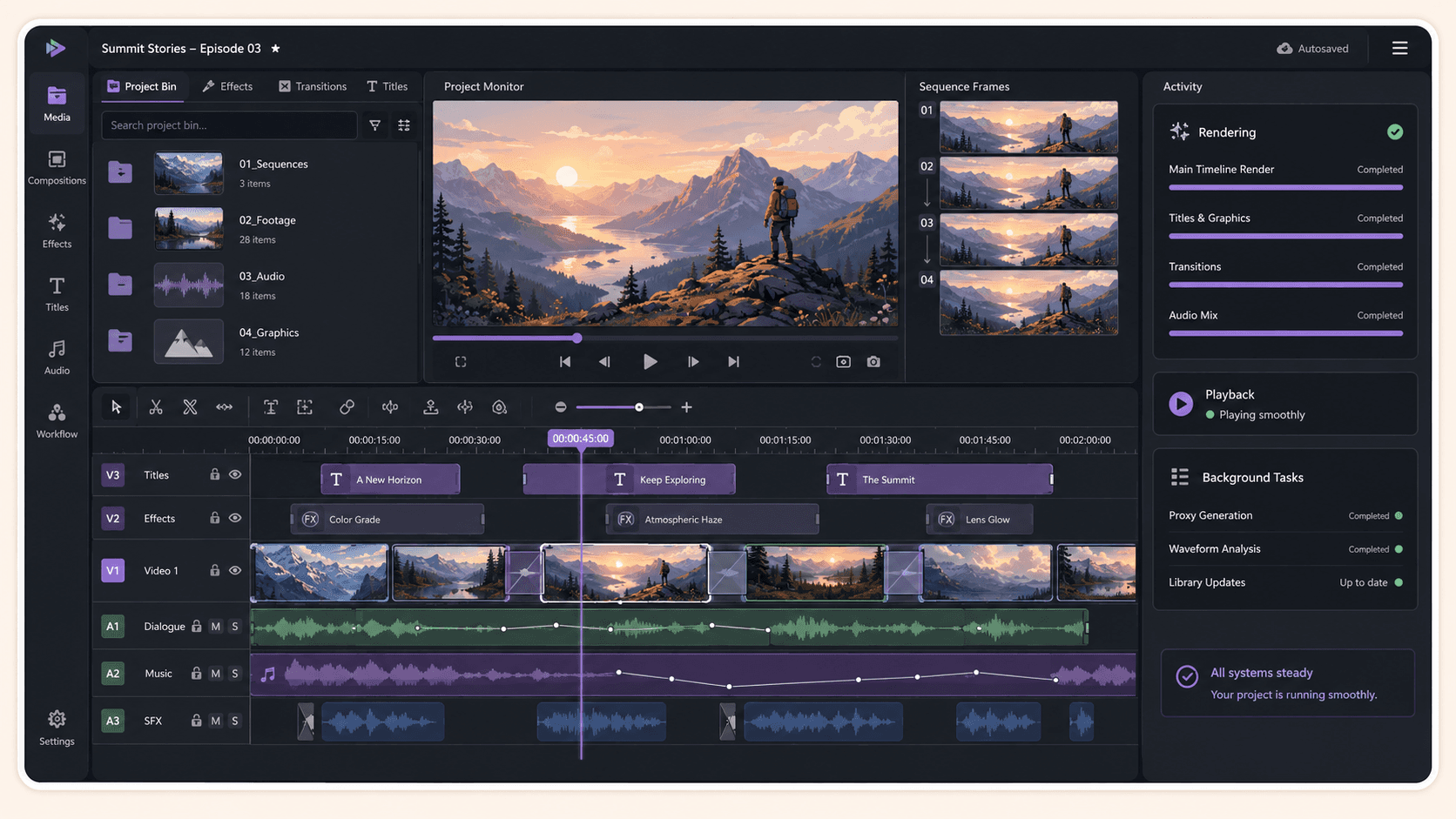Switch project bin to list view icon

click(x=404, y=125)
